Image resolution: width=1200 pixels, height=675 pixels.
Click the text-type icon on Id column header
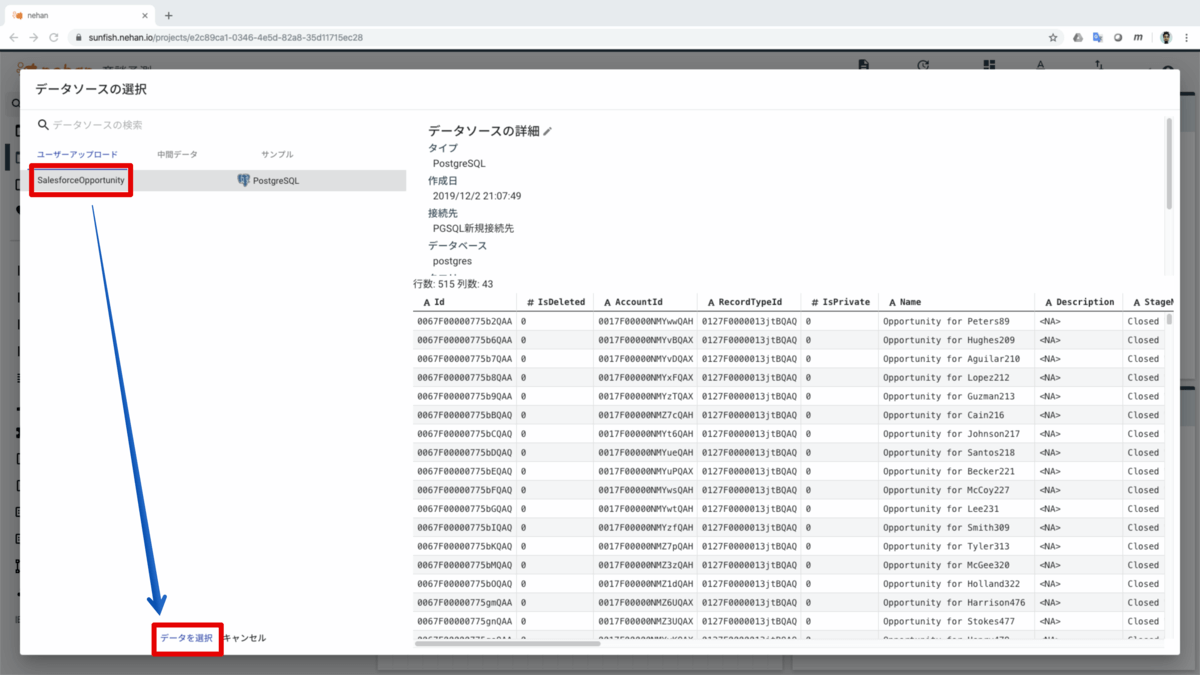(427, 302)
